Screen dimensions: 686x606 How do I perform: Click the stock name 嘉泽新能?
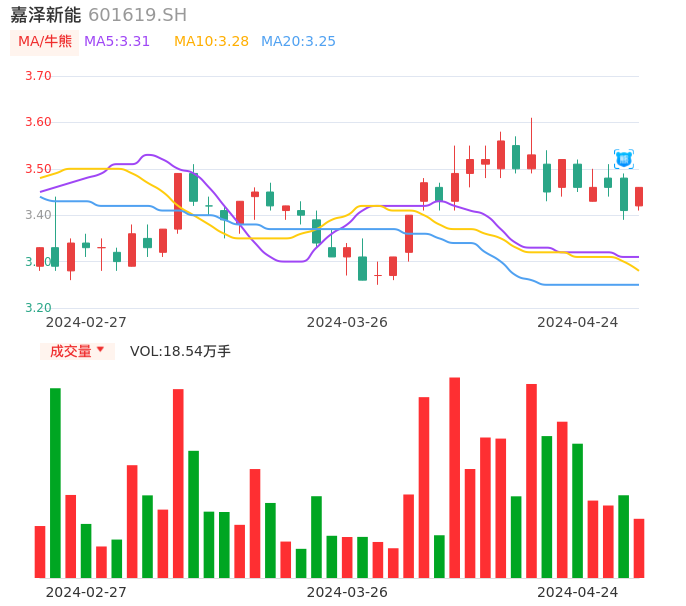45,15
